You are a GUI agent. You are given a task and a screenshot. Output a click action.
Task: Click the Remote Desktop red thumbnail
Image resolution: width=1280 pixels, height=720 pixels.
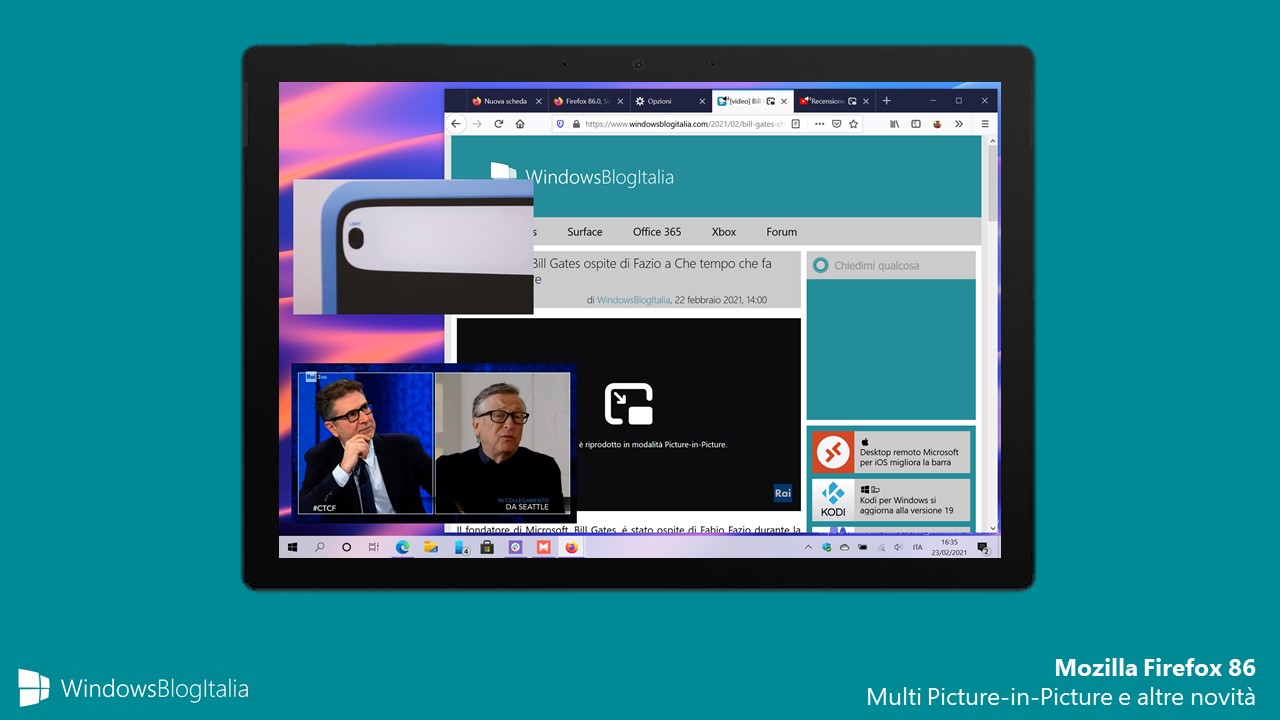[x=833, y=452]
